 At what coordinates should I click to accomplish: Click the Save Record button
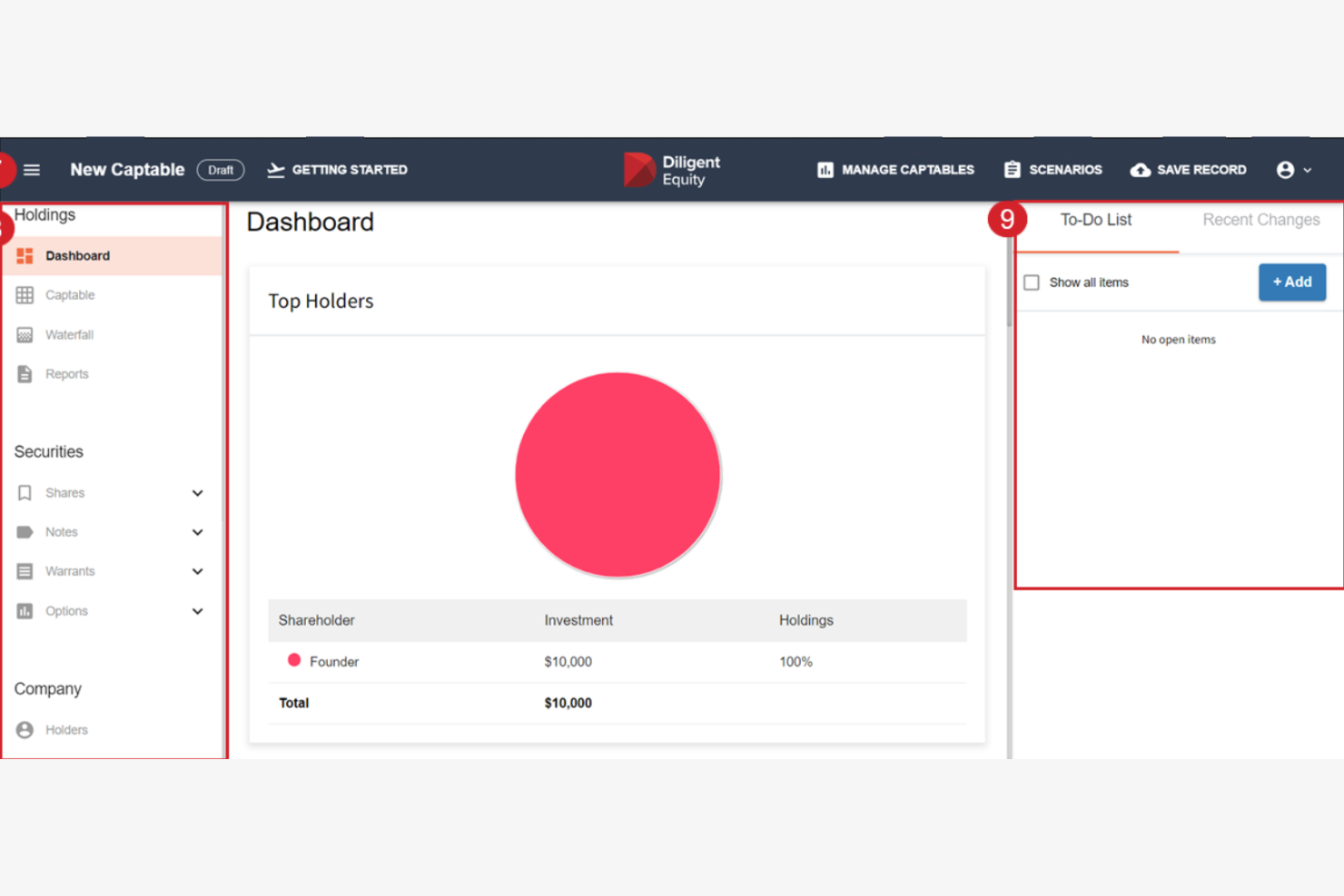pyautogui.click(x=1188, y=170)
